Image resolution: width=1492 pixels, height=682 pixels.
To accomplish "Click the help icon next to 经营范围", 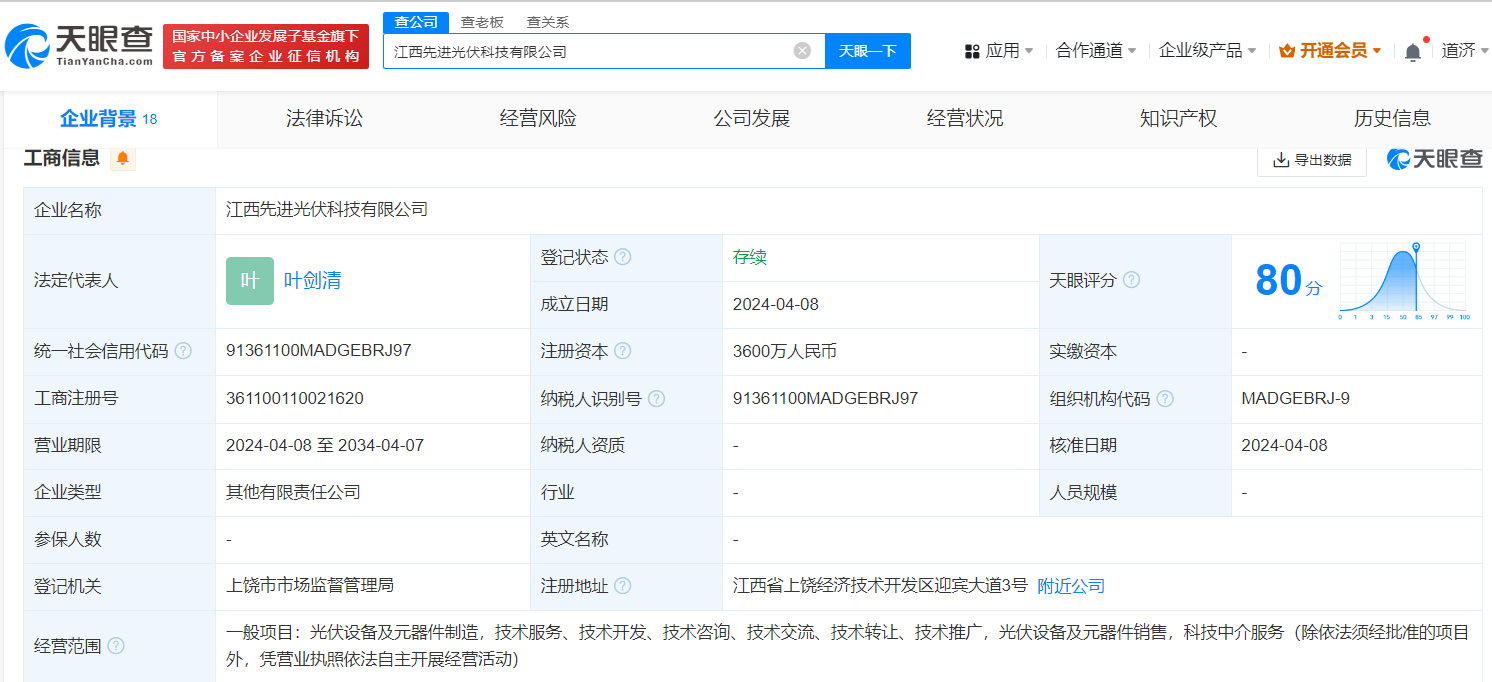I will coord(116,646).
